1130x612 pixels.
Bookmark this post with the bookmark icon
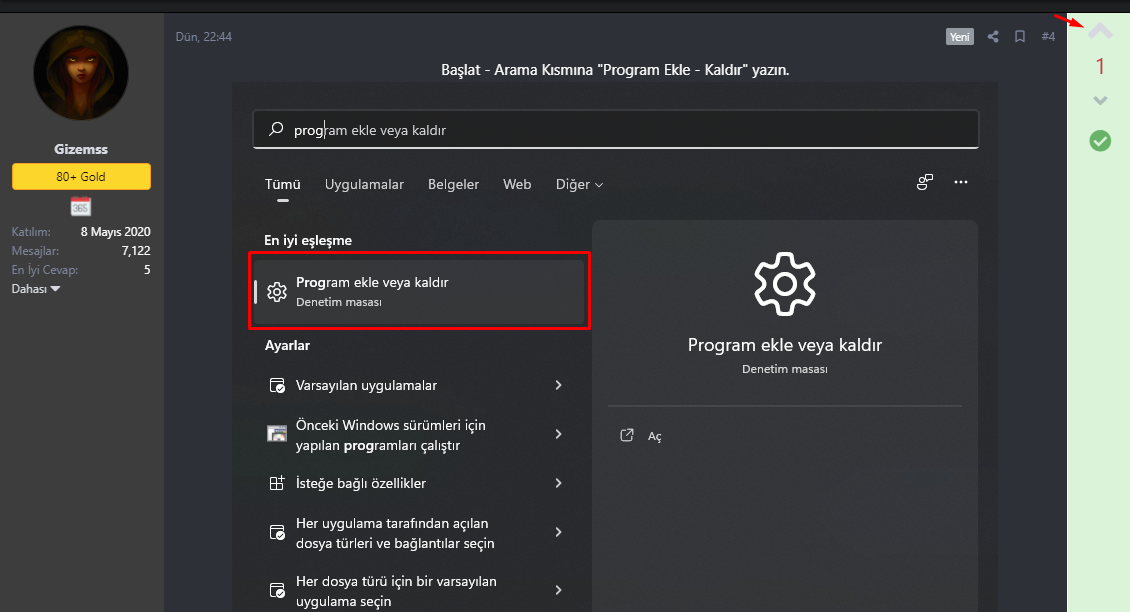pos(1020,37)
